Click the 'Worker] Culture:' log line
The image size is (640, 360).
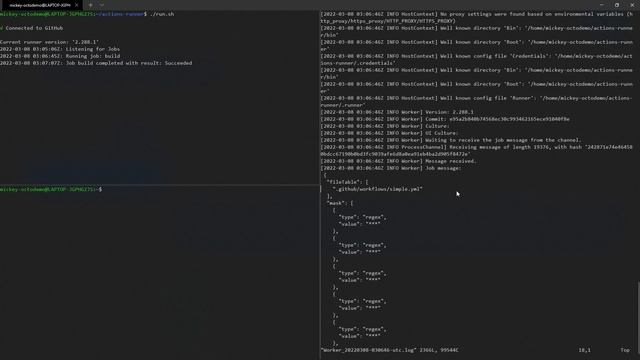click(385, 126)
